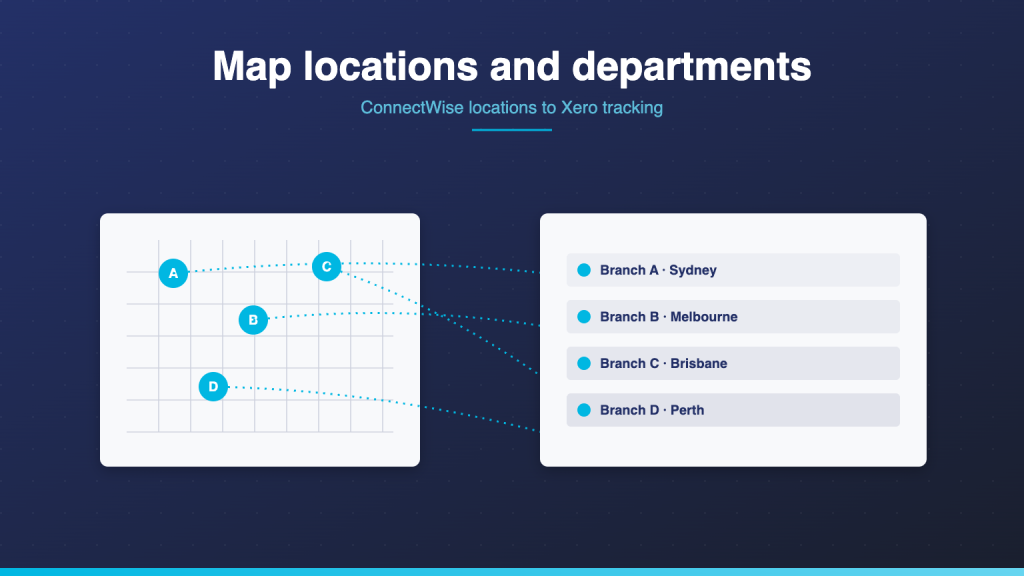The height and width of the screenshot is (576, 1024).
Task: Click the dot beside Branch A · Sydney
Action: pos(584,270)
